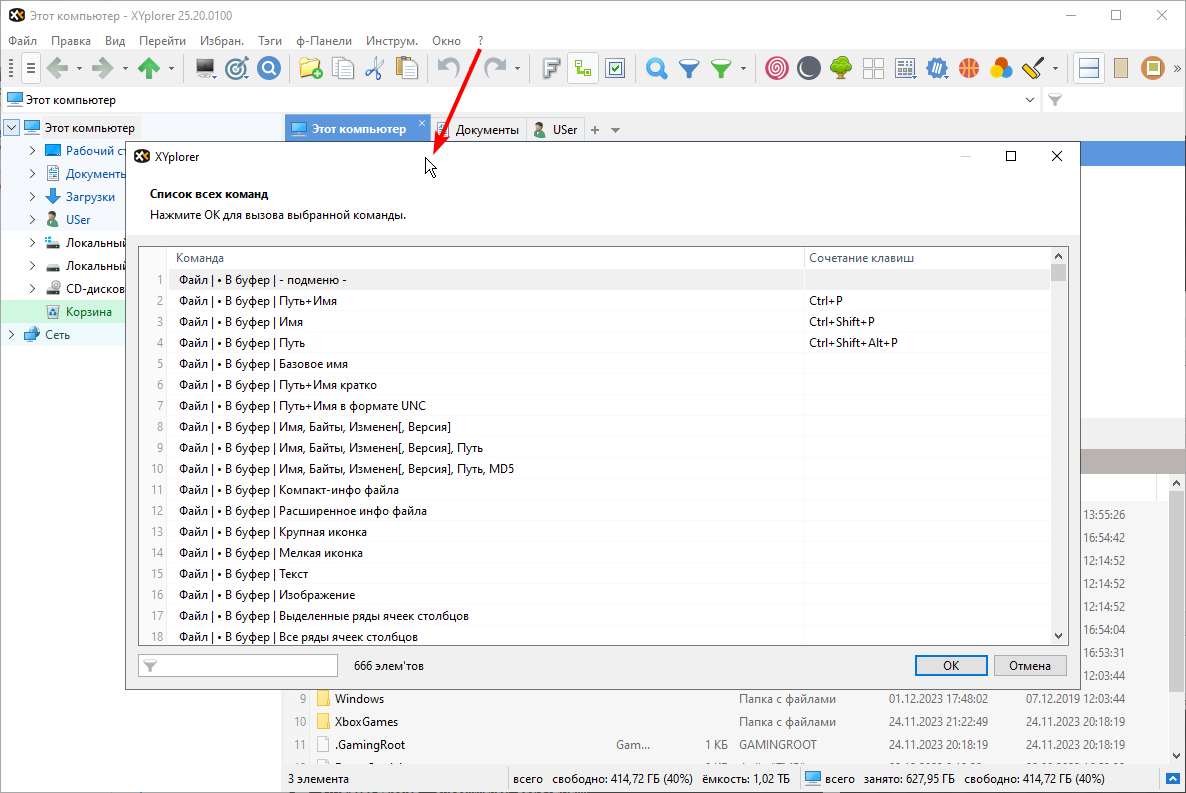1186x793 pixels.
Task: Open forward-history dropdown arrow
Action: [x=125, y=69]
